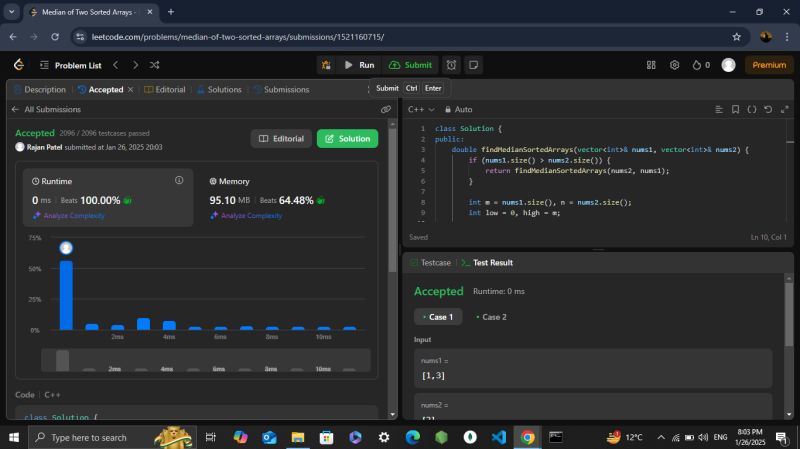The height and width of the screenshot is (449, 800).
Task: Reset code to default icon
Action: coord(768,109)
